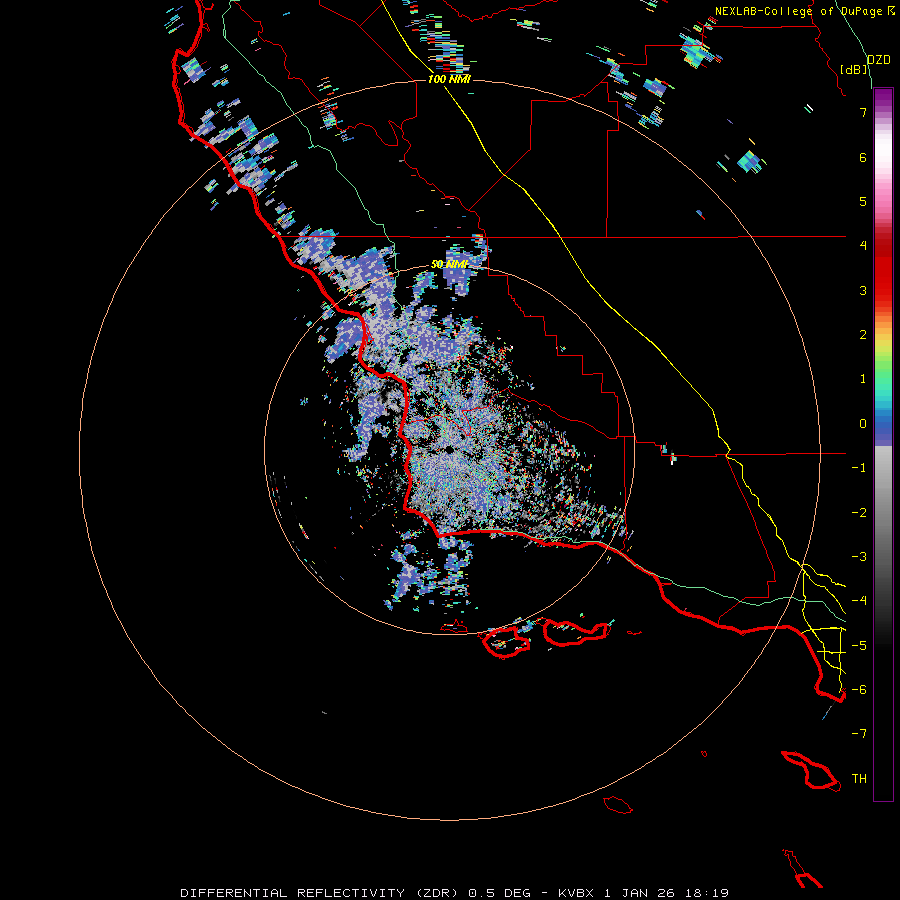Click the [dB] unit label
This screenshot has height=900, width=900.
click(x=854, y=69)
